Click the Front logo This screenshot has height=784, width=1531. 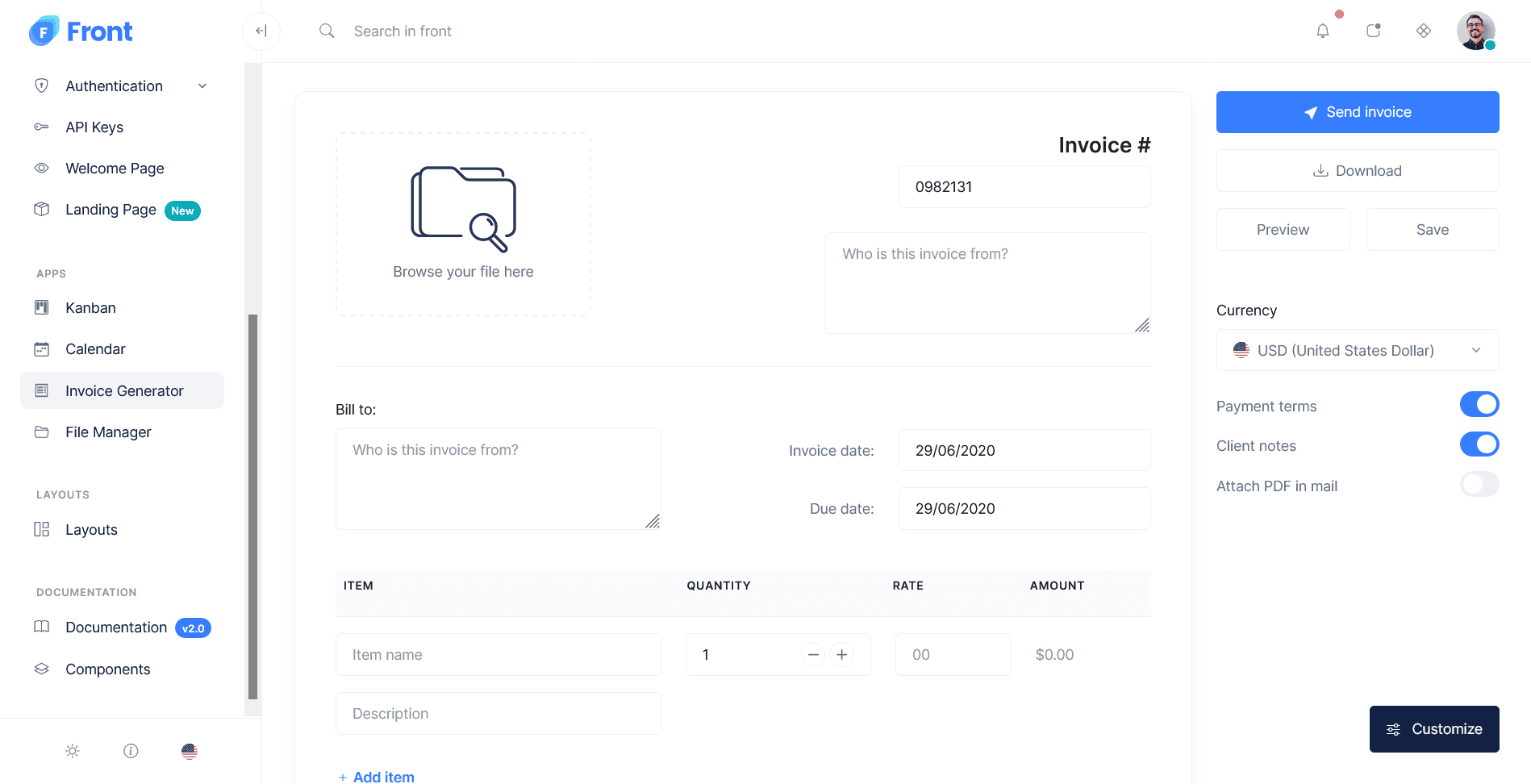click(x=81, y=31)
